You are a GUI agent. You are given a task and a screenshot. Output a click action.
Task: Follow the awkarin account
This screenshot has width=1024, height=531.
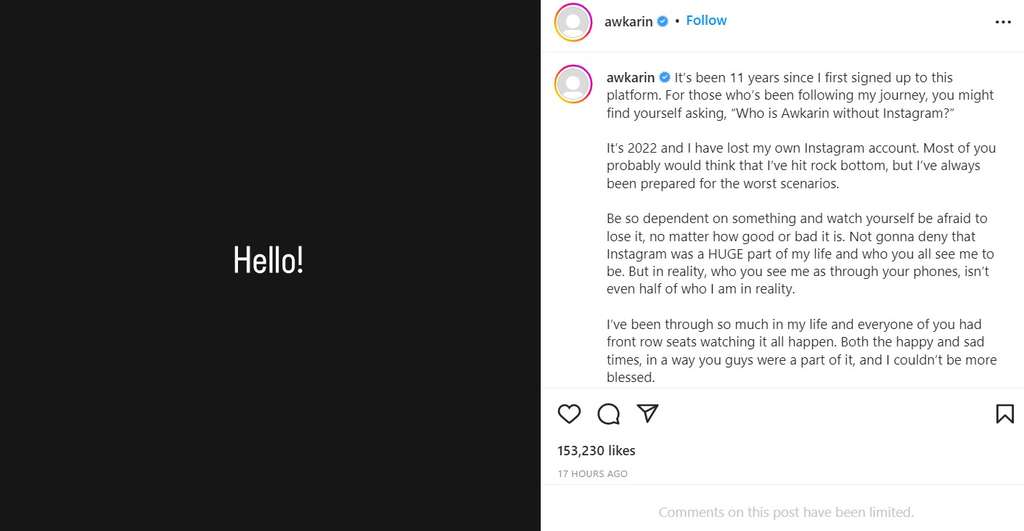[x=706, y=21]
